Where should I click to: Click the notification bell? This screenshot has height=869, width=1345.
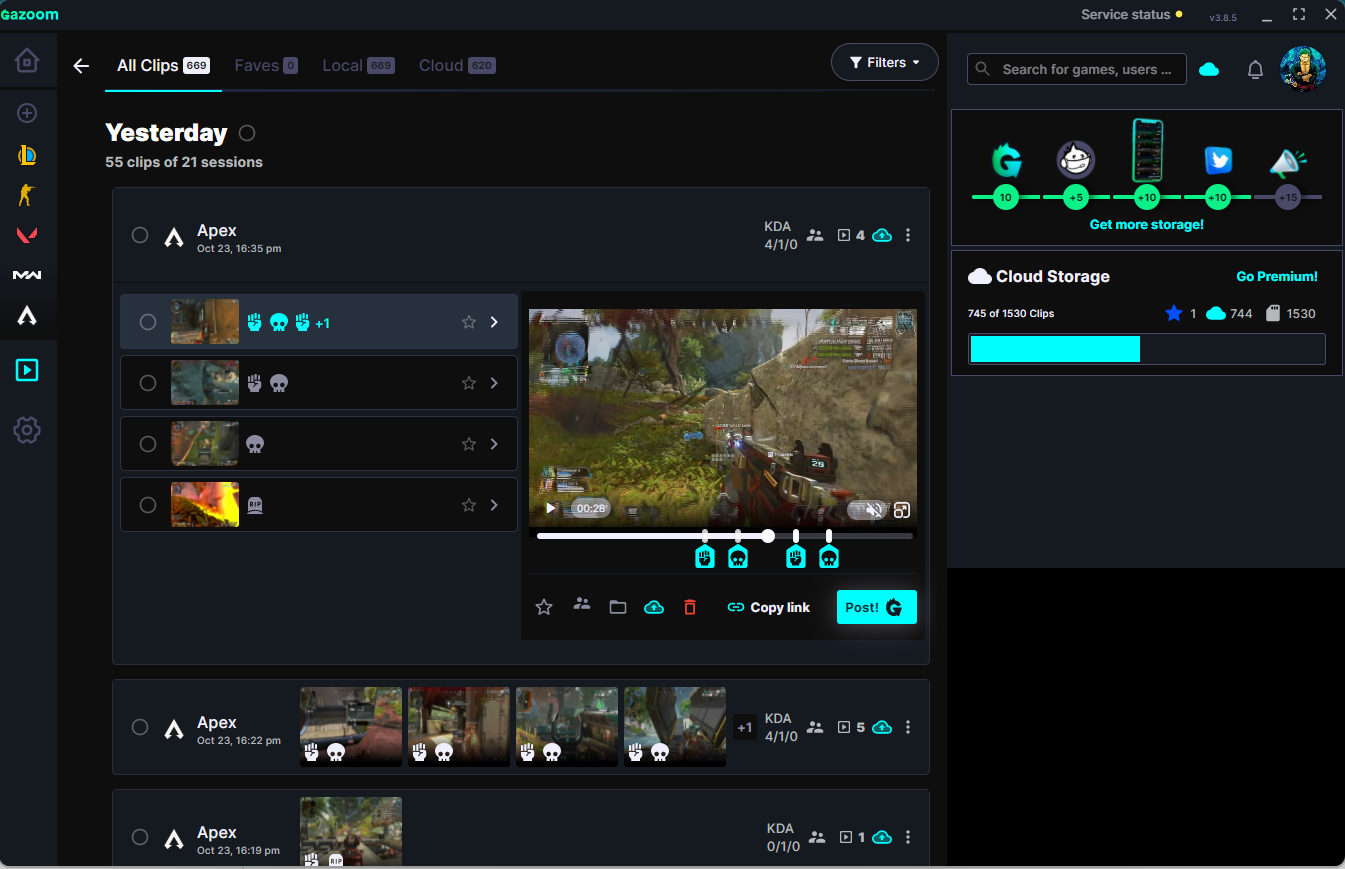(1255, 68)
